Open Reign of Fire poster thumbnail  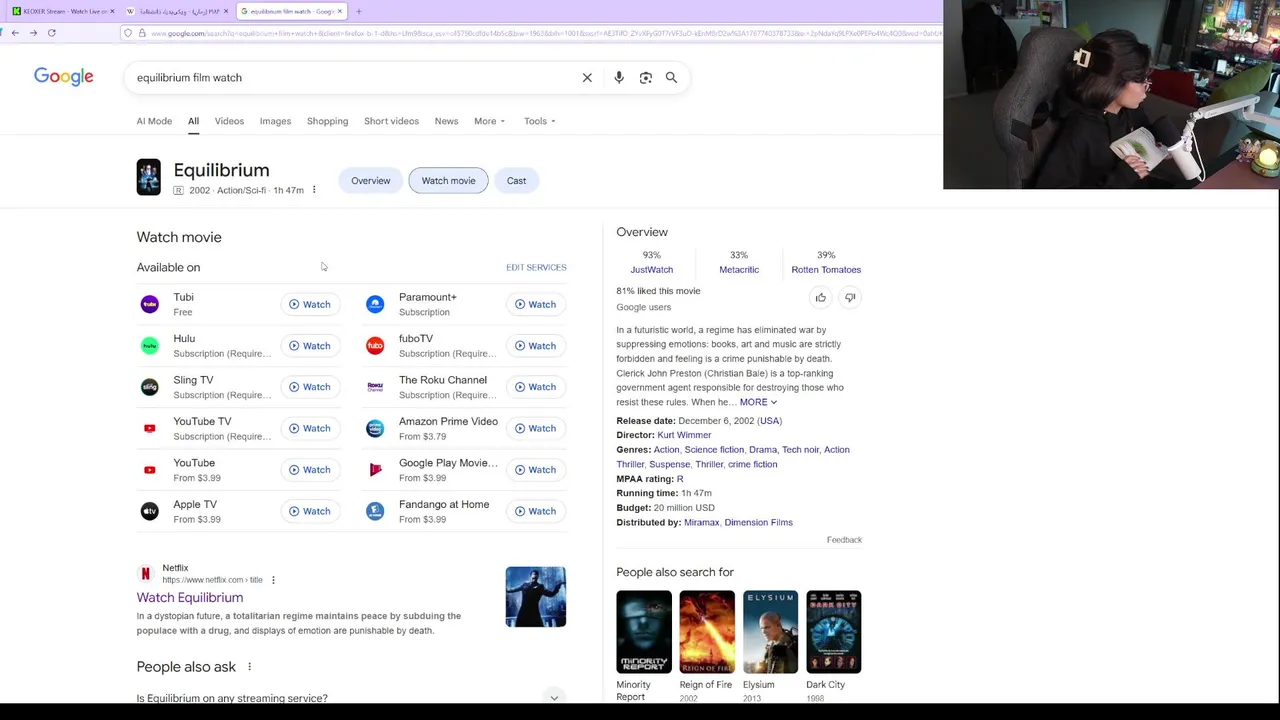(707, 631)
